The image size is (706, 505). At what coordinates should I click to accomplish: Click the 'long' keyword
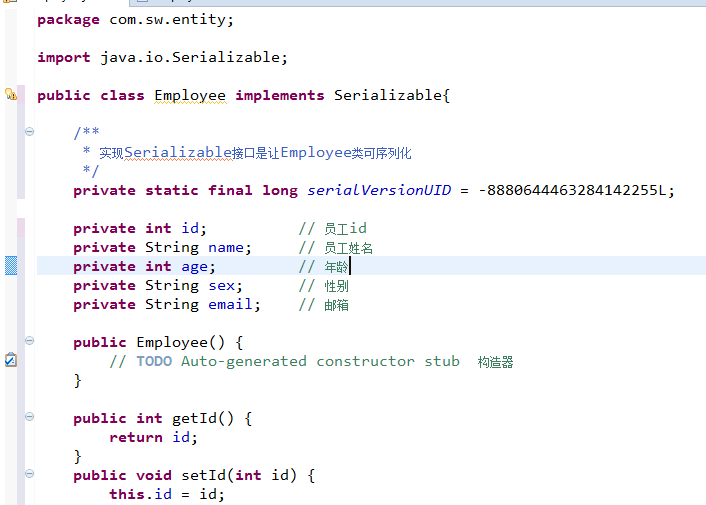click(x=280, y=191)
